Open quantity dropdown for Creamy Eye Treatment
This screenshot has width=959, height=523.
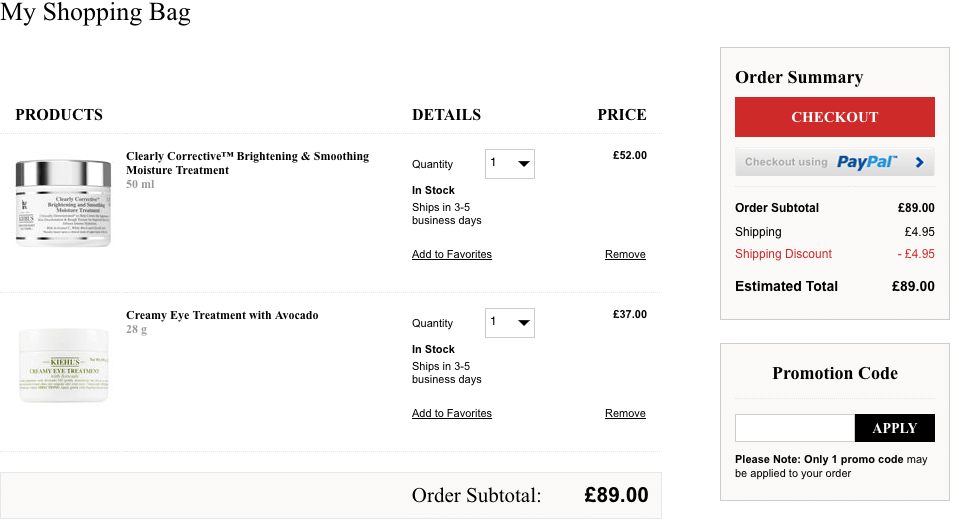[509, 323]
